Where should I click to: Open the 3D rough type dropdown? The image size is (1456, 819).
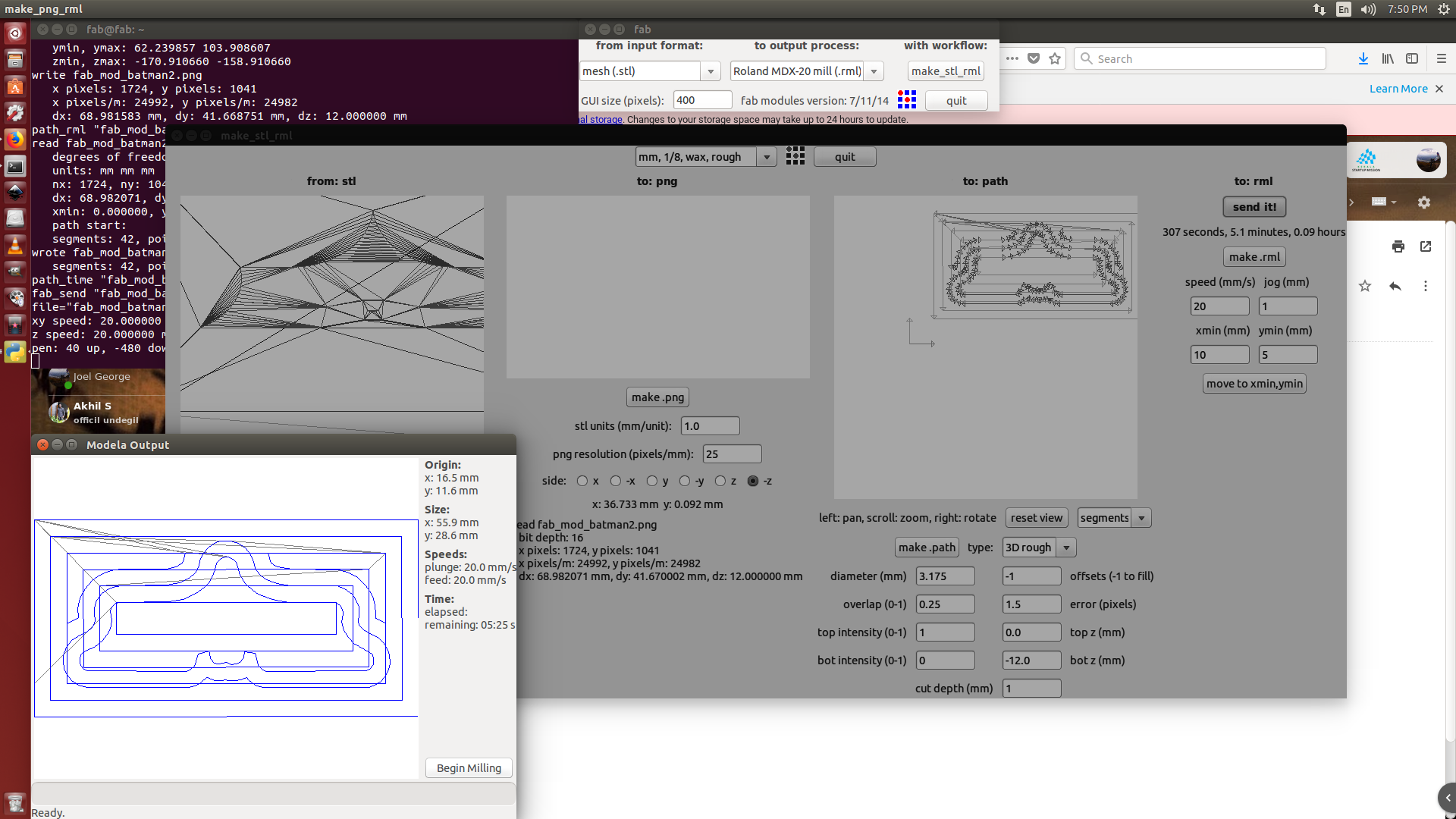[1066, 548]
